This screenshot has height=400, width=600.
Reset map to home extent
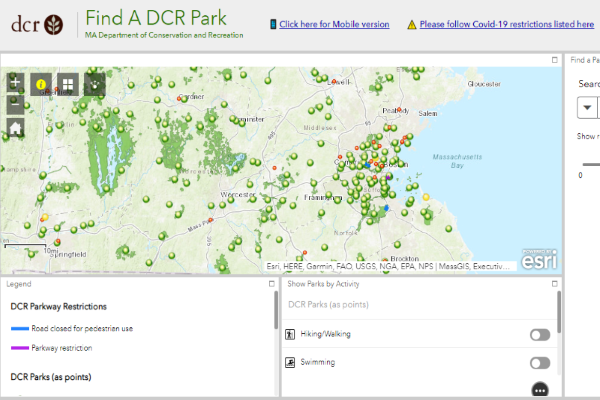(16, 127)
